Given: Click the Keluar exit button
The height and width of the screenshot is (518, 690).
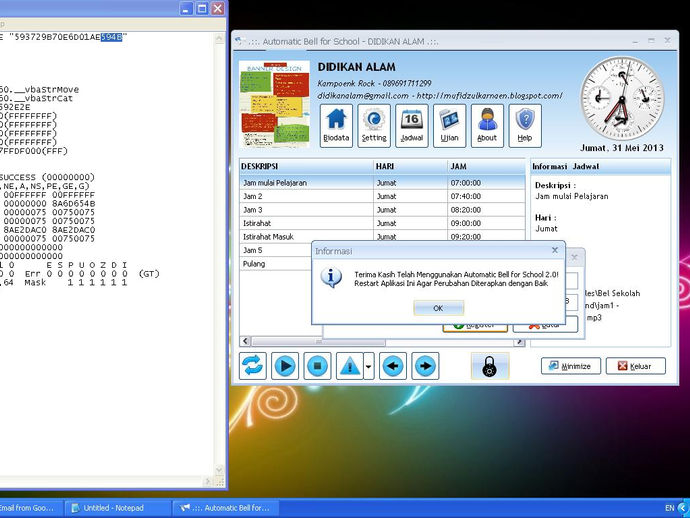Looking at the screenshot, I should (x=635, y=366).
